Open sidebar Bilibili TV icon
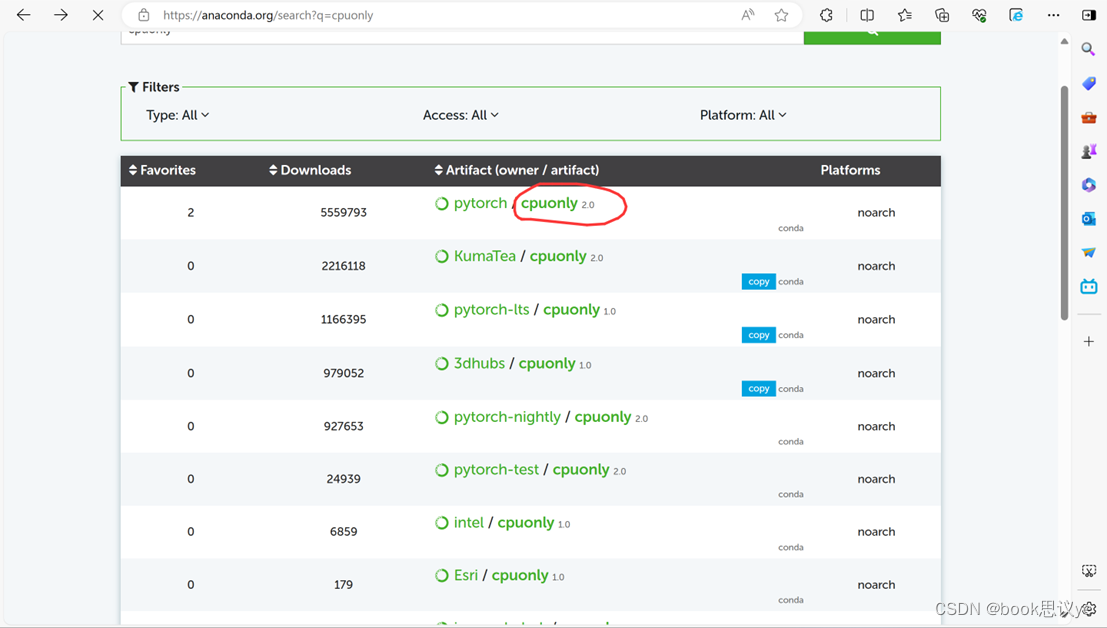Image resolution: width=1107 pixels, height=628 pixels. click(1089, 286)
